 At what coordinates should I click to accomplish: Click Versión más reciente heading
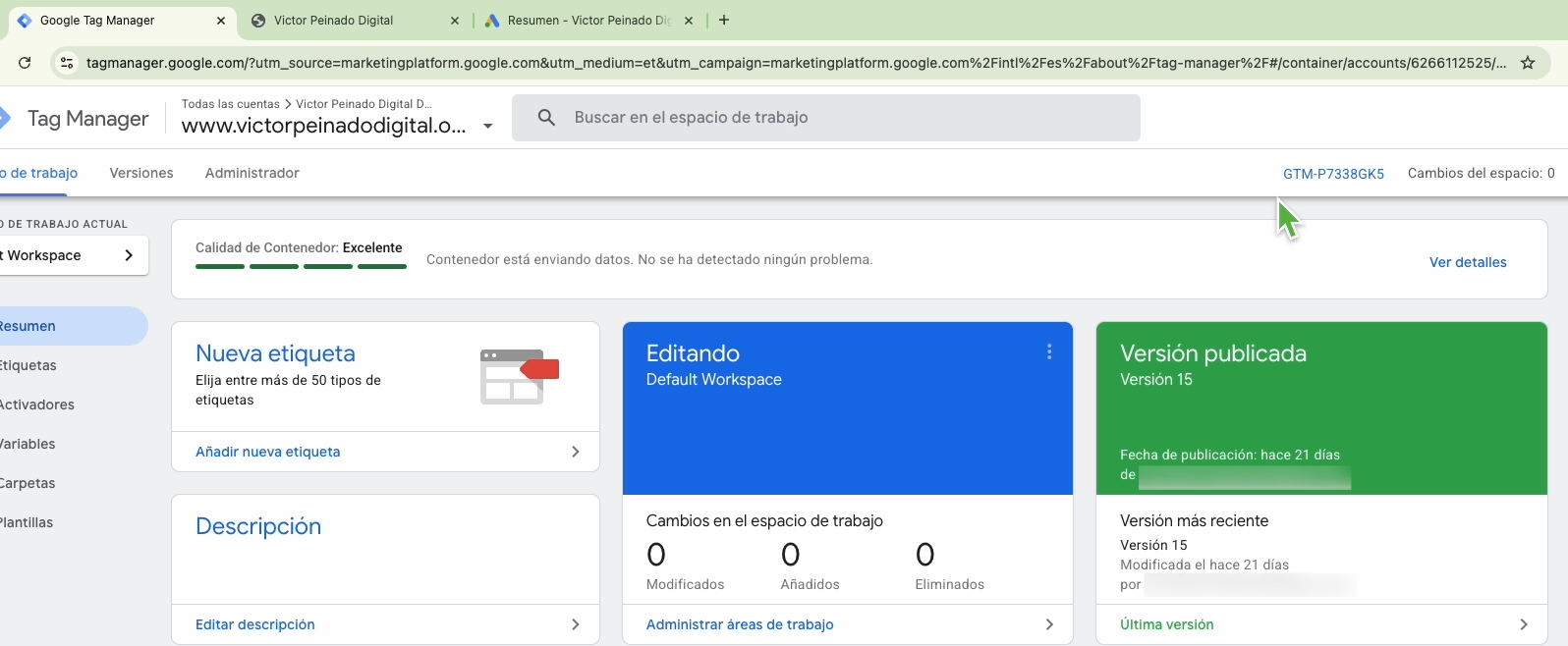click(x=1195, y=521)
